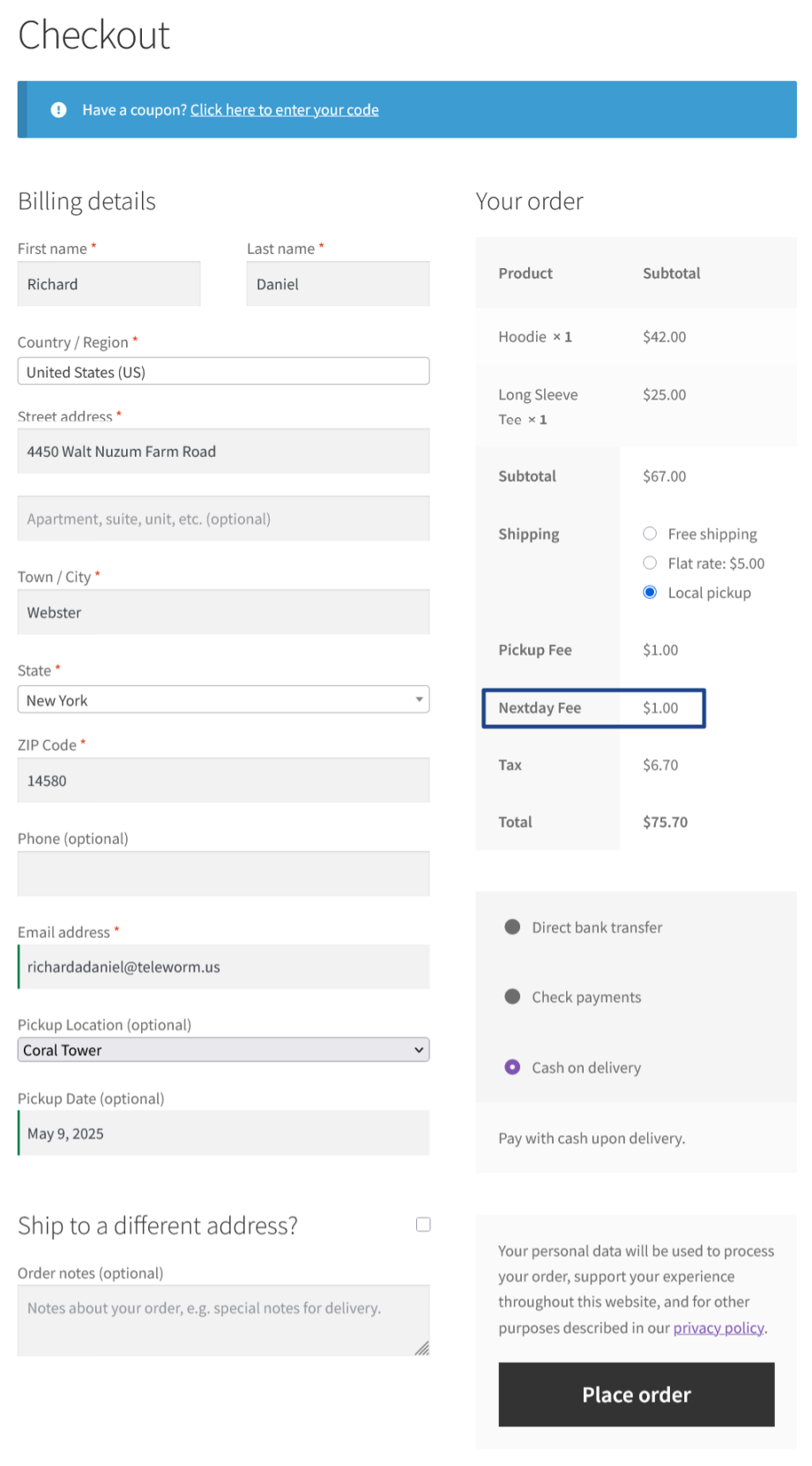
Task: Select Check payments method
Action: pyautogui.click(x=512, y=997)
